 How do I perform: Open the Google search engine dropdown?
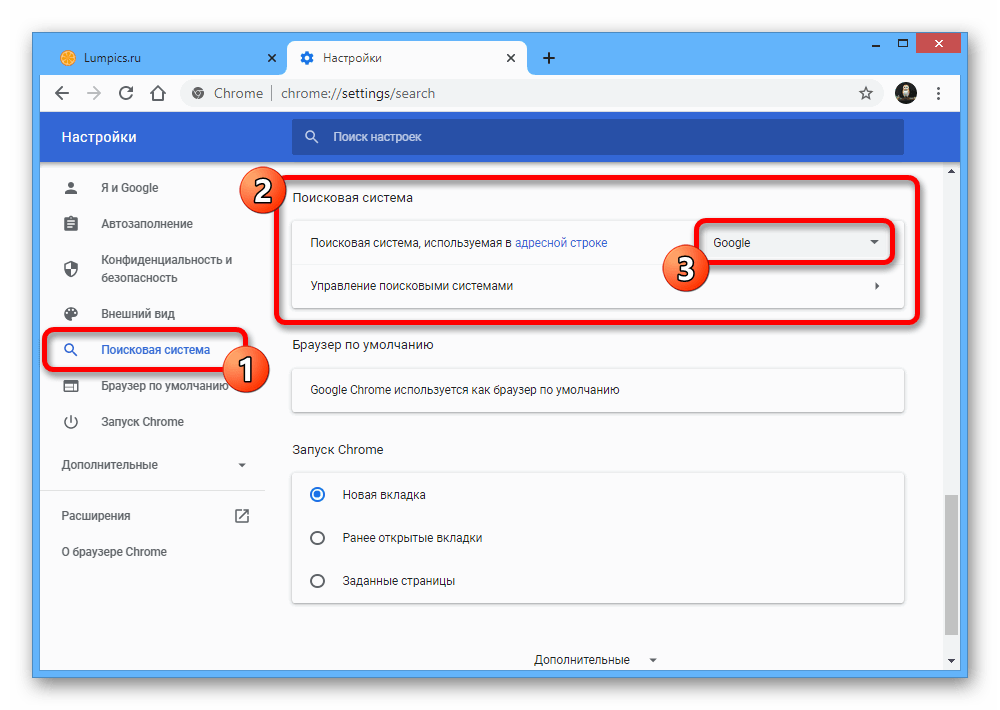point(795,243)
